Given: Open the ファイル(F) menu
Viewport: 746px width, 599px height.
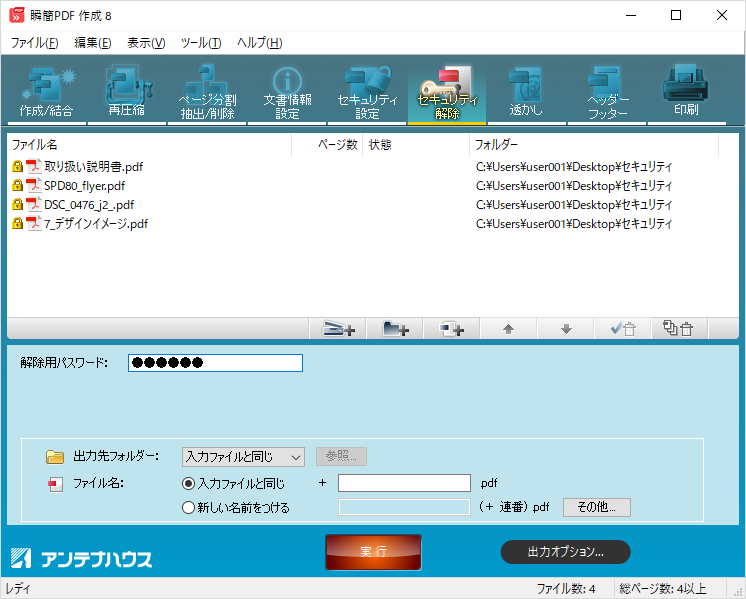Looking at the screenshot, I should pyautogui.click(x=34, y=43).
